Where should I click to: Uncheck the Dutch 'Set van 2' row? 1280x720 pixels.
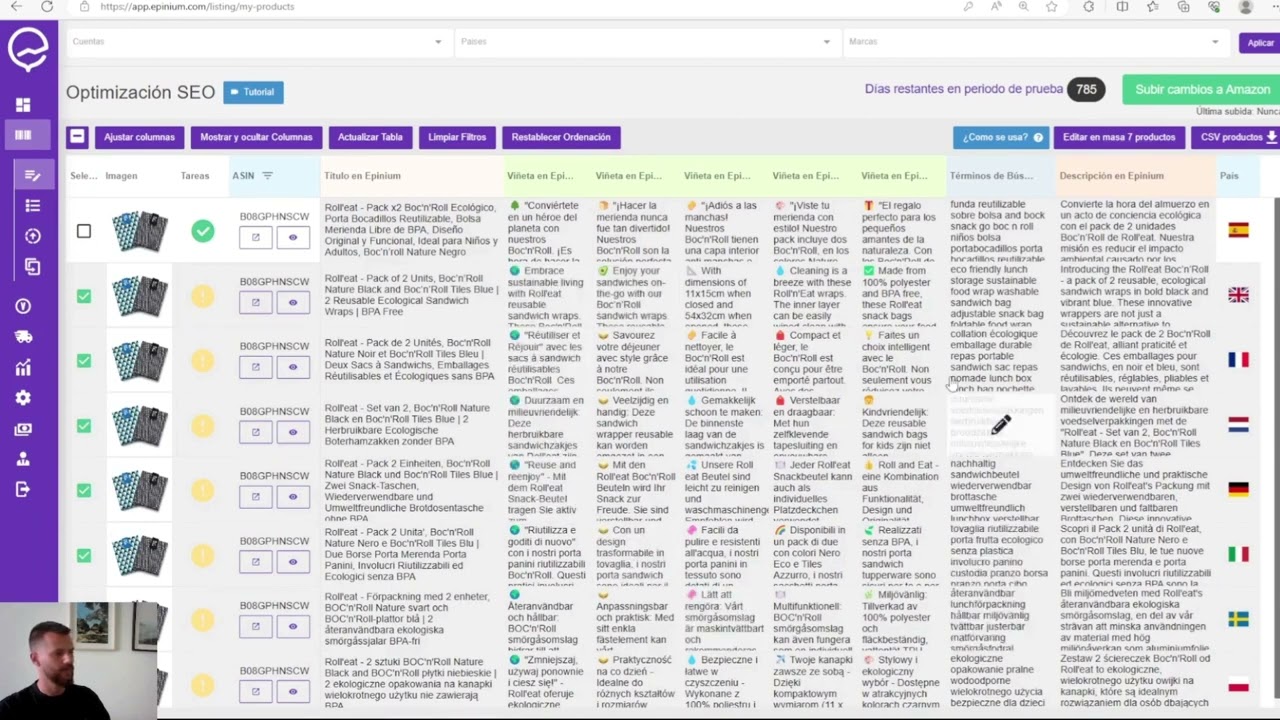84,425
